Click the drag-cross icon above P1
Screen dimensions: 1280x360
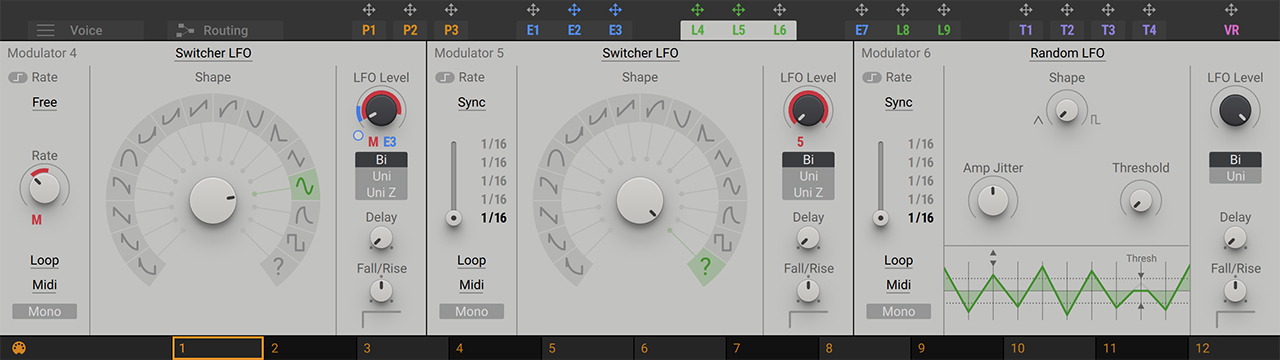pyautogui.click(x=369, y=10)
